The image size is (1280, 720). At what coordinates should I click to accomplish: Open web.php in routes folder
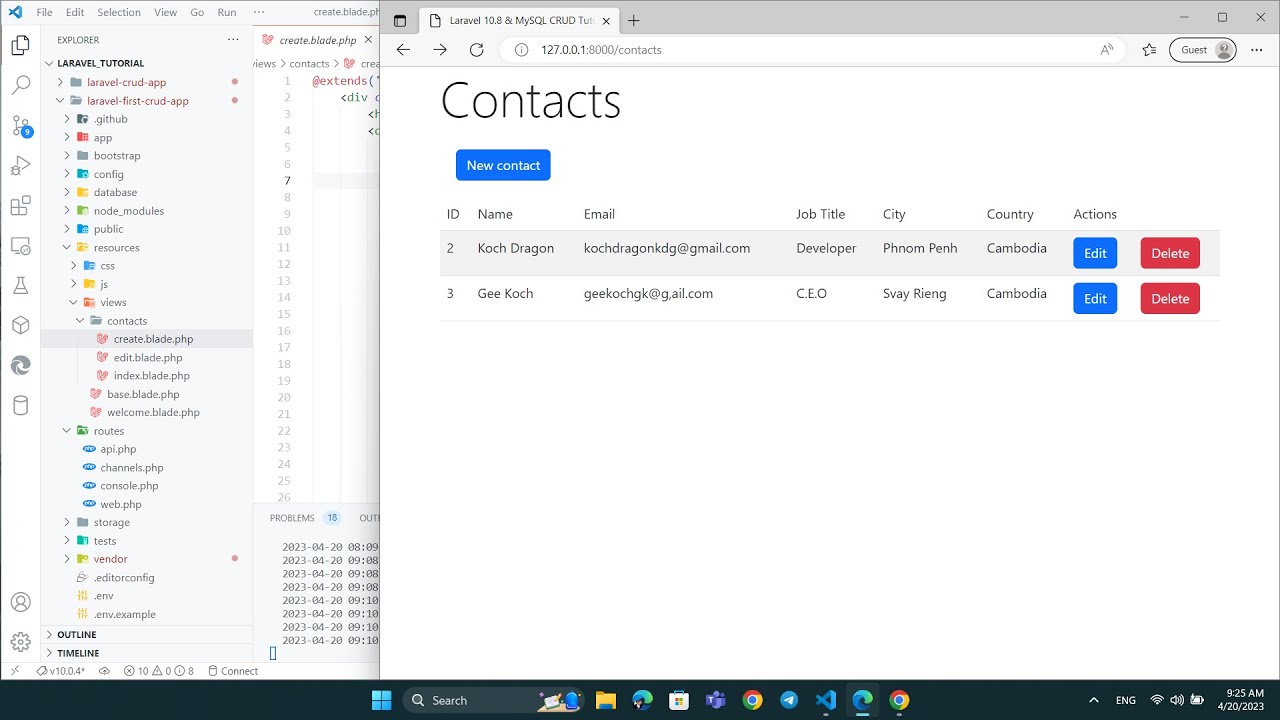pos(121,504)
